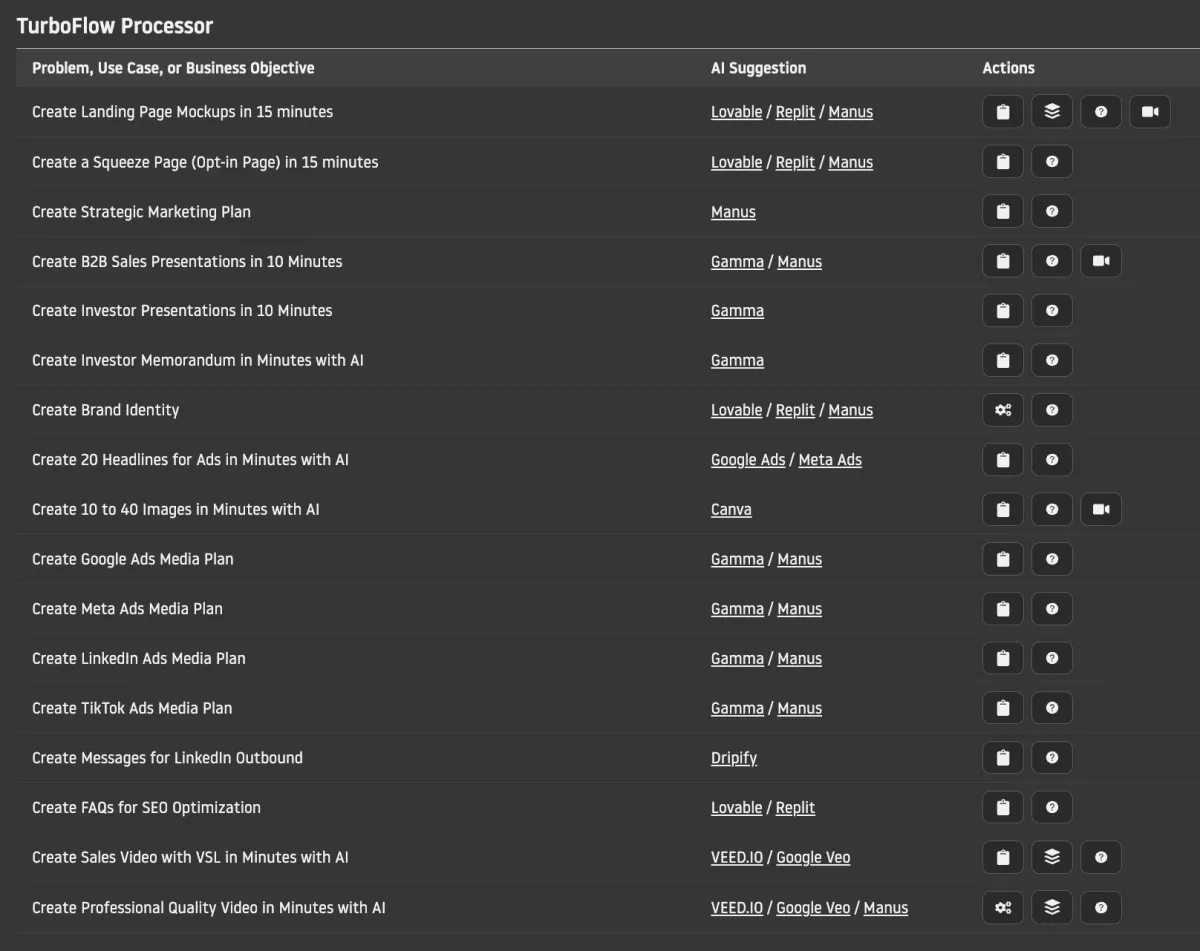This screenshot has height=951, width=1200.
Task: Open help icon for Professional Quality Video row
Action: click(1101, 907)
